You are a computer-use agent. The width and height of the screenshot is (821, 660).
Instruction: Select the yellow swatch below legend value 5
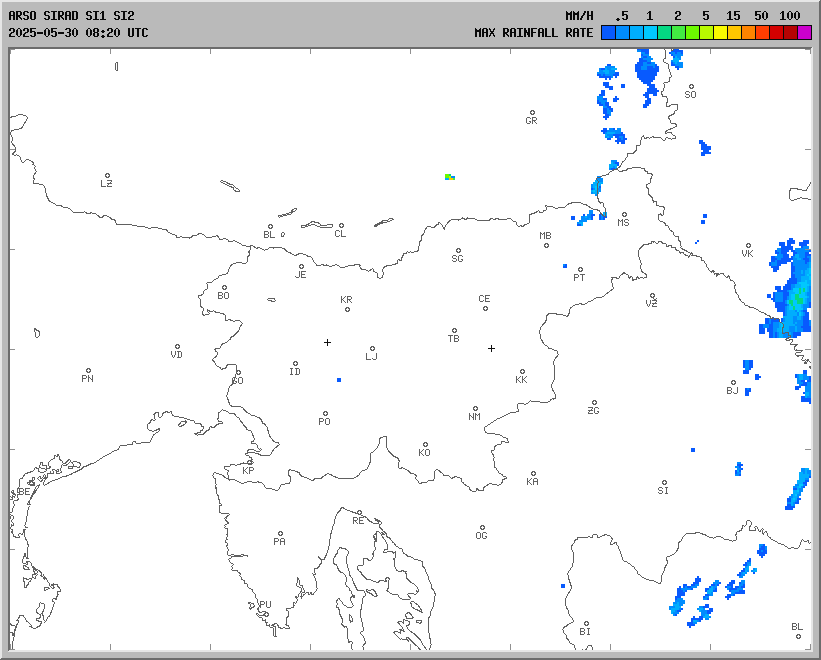tap(706, 32)
